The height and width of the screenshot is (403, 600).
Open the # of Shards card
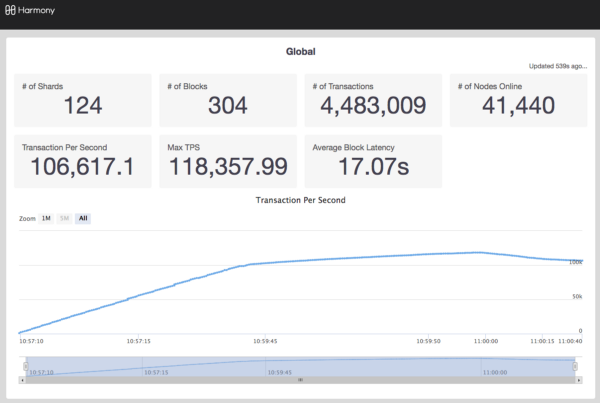pyautogui.click(x=83, y=99)
